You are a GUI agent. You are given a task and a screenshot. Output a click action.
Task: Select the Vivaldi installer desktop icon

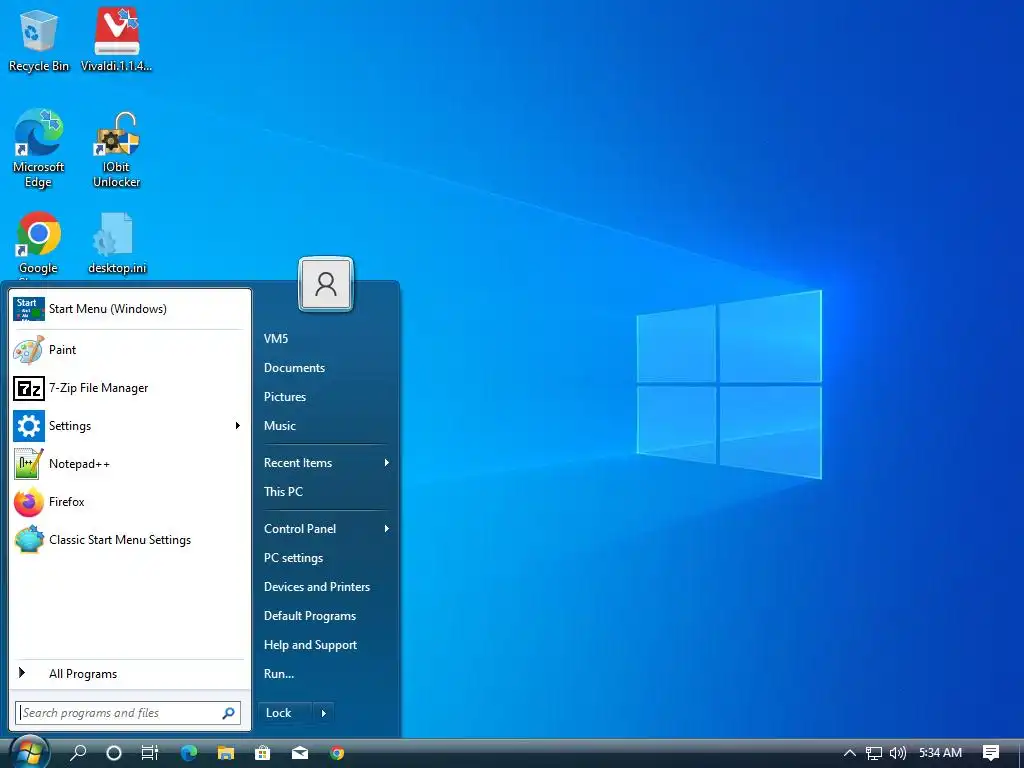[x=116, y=40]
